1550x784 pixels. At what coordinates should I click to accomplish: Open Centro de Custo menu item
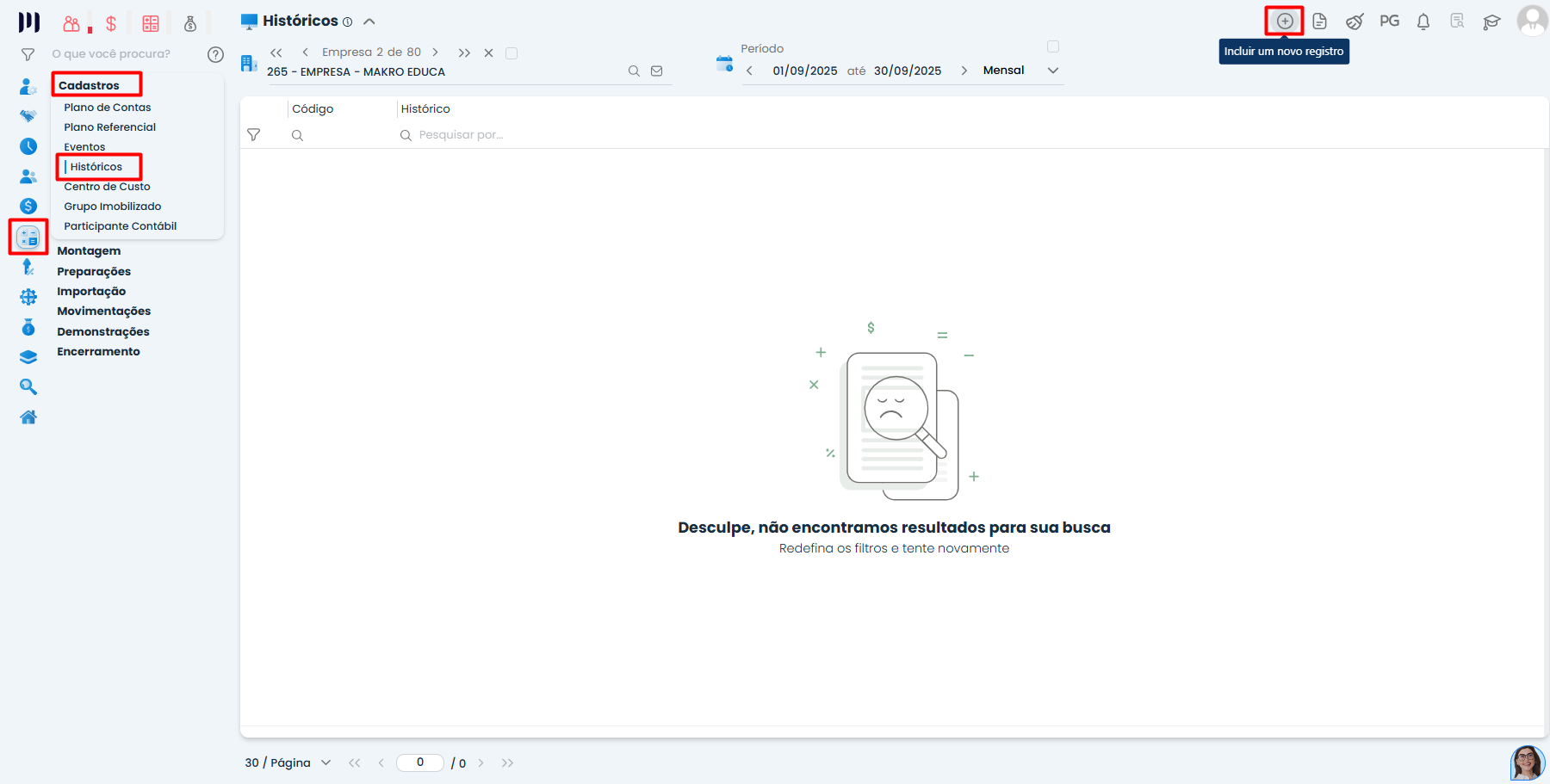(107, 187)
